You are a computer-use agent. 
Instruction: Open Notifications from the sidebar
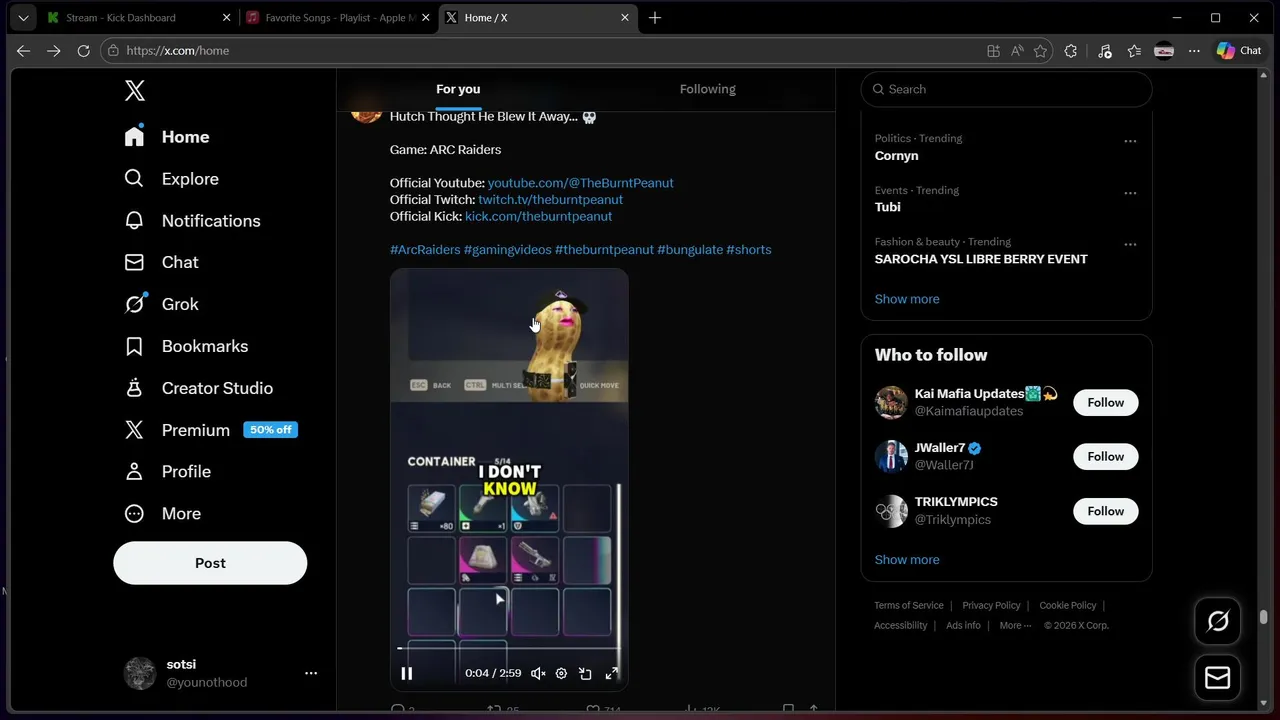point(193,221)
